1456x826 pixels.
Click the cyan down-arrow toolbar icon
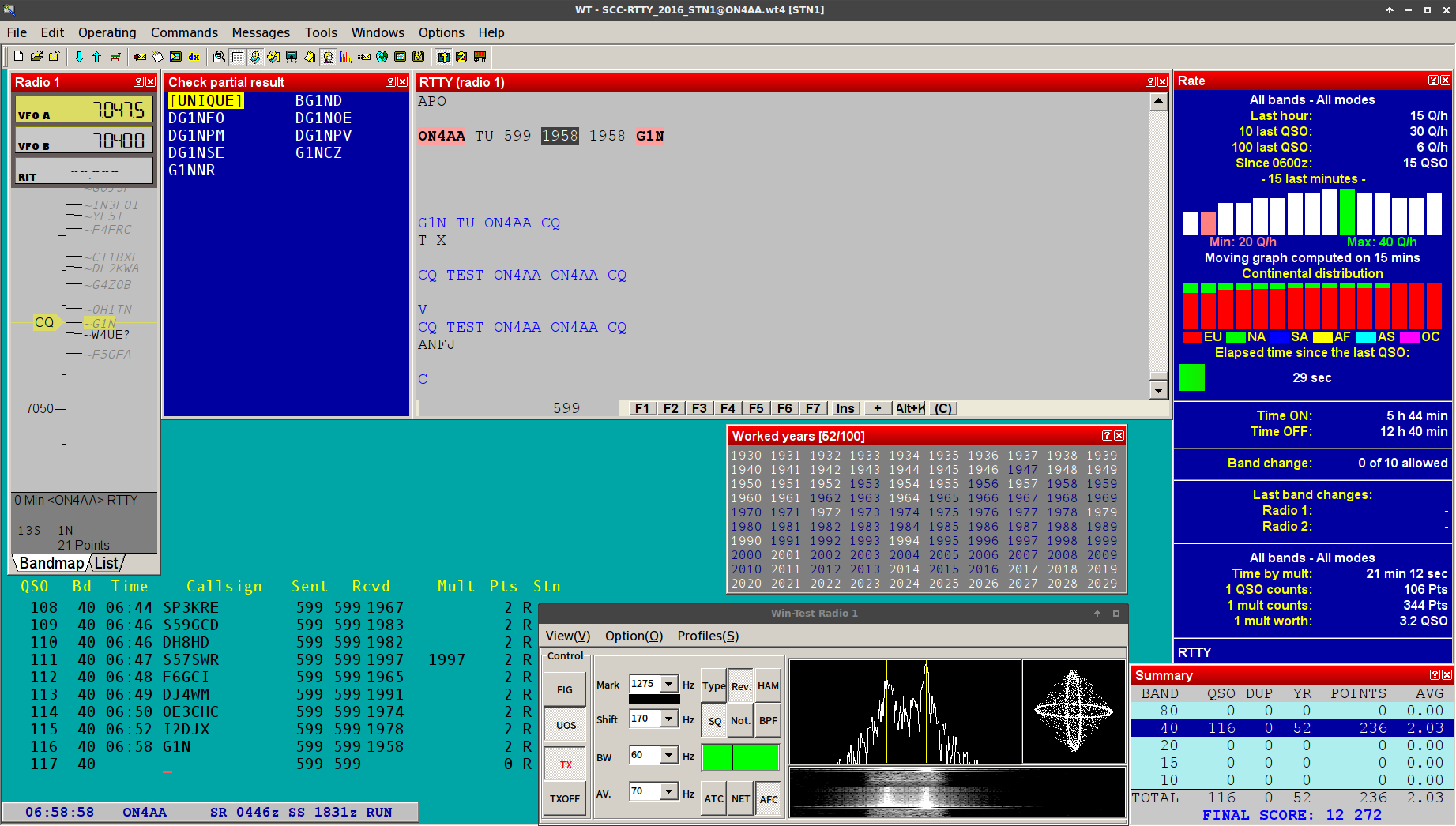(x=79, y=57)
